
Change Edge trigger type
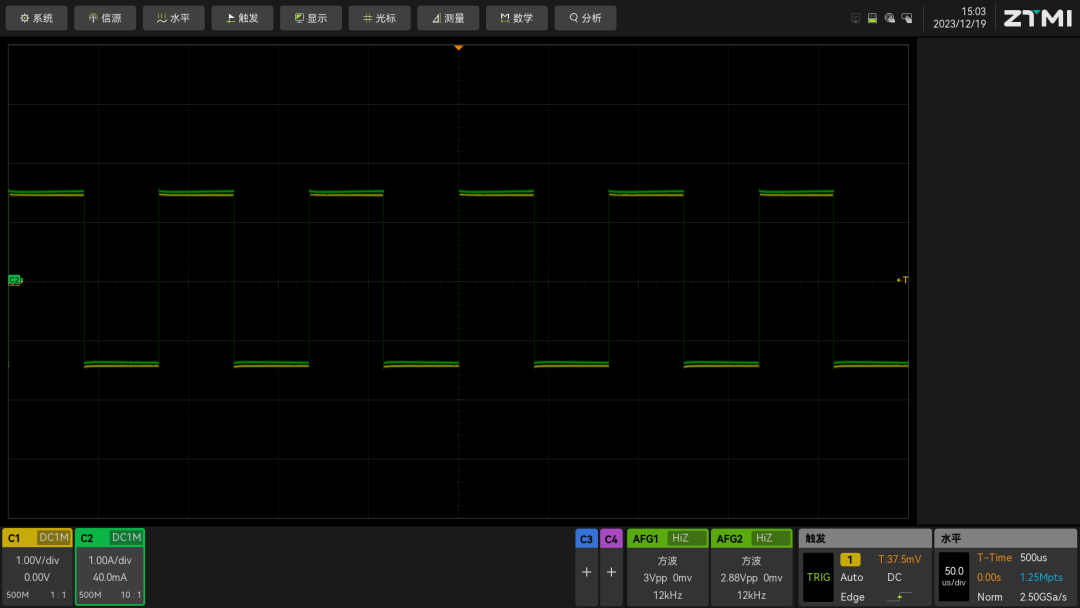click(852, 597)
